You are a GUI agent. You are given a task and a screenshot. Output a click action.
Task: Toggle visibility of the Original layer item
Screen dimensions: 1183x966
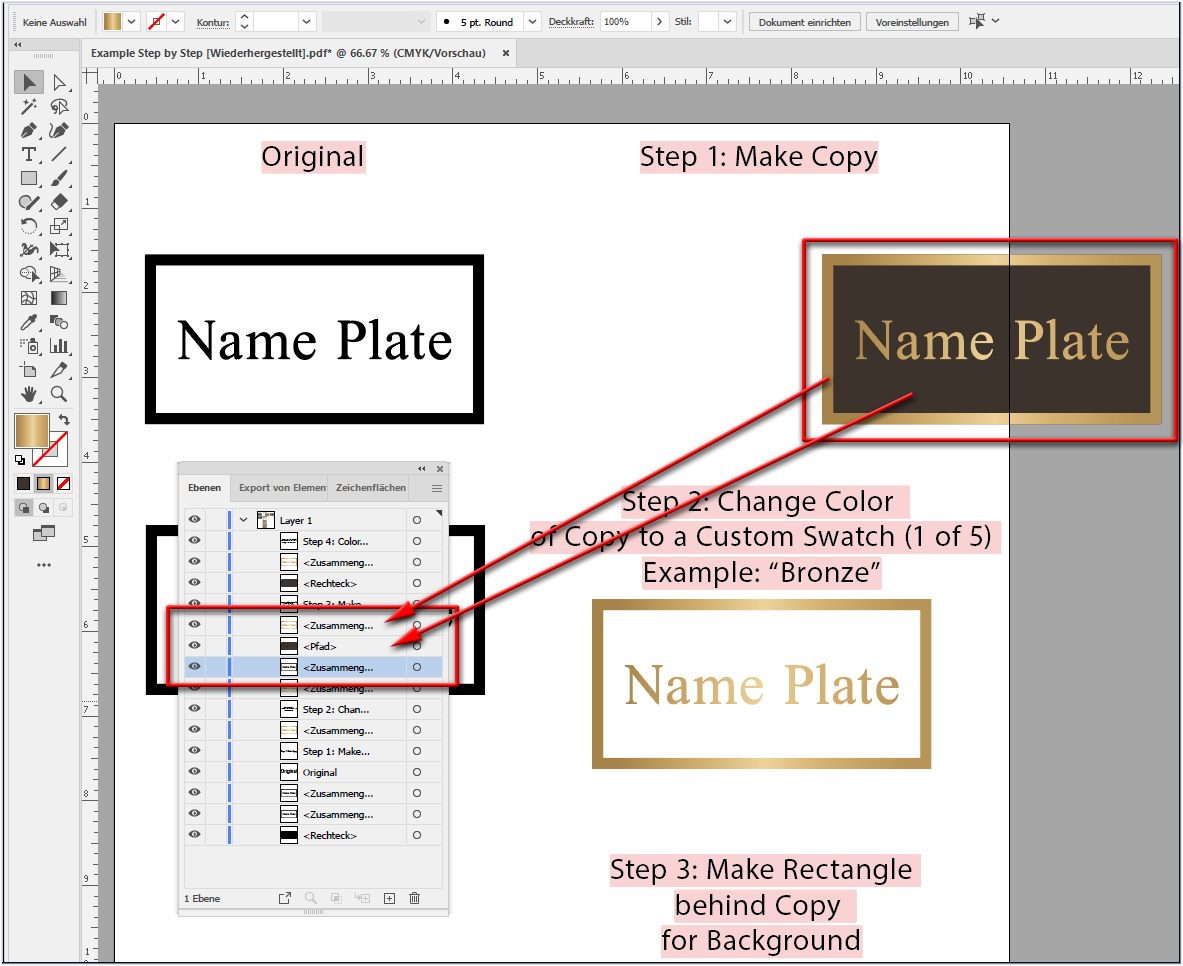[194, 771]
